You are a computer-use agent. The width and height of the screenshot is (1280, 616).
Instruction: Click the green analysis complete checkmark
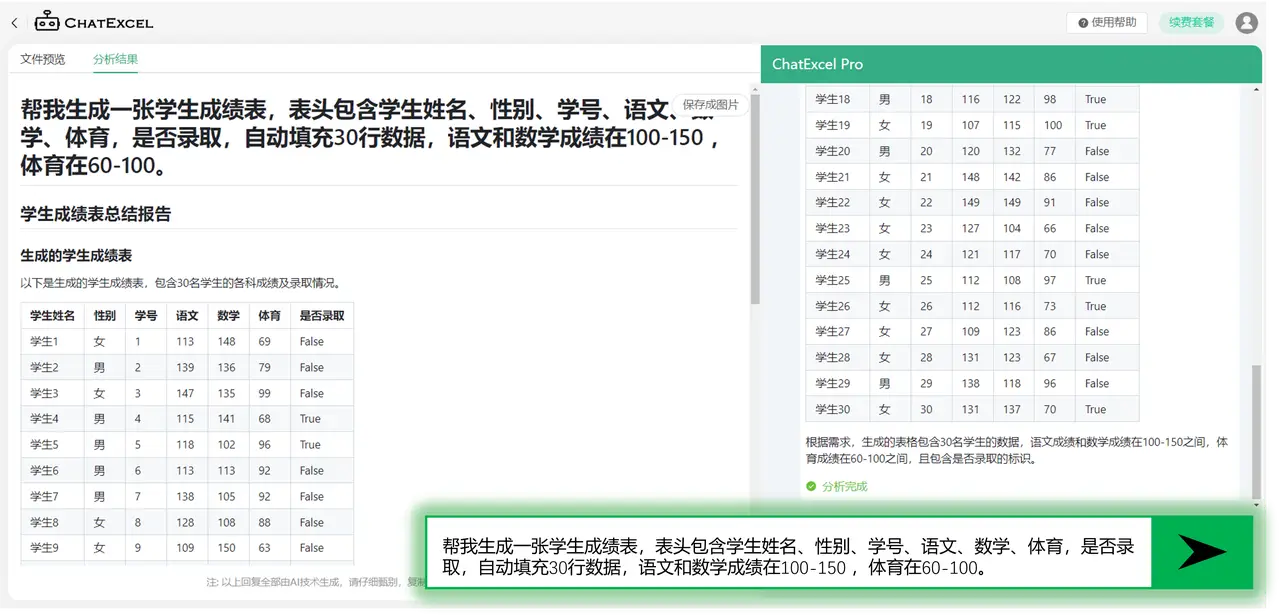coord(811,487)
